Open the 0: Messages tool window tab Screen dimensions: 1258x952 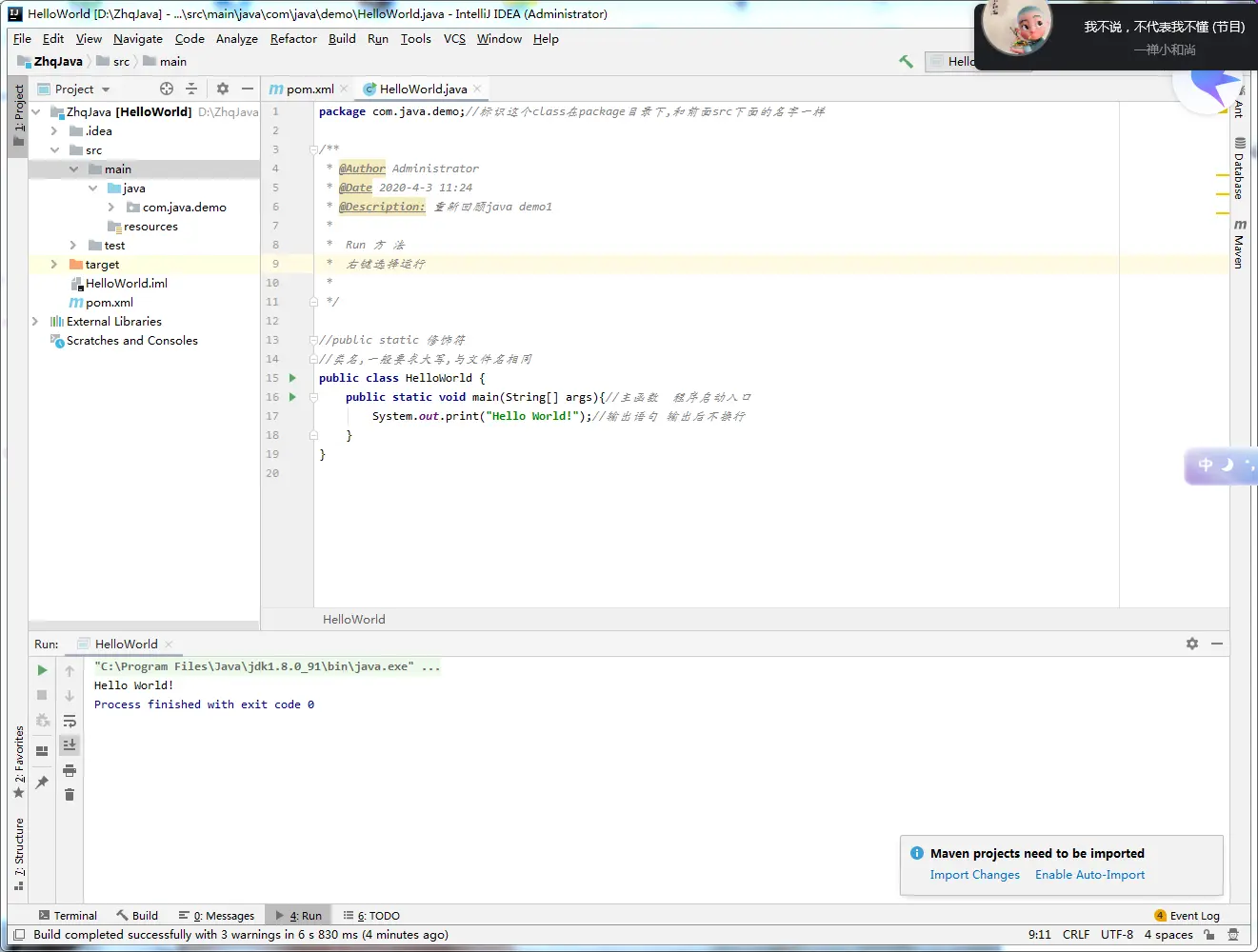point(217,916)
